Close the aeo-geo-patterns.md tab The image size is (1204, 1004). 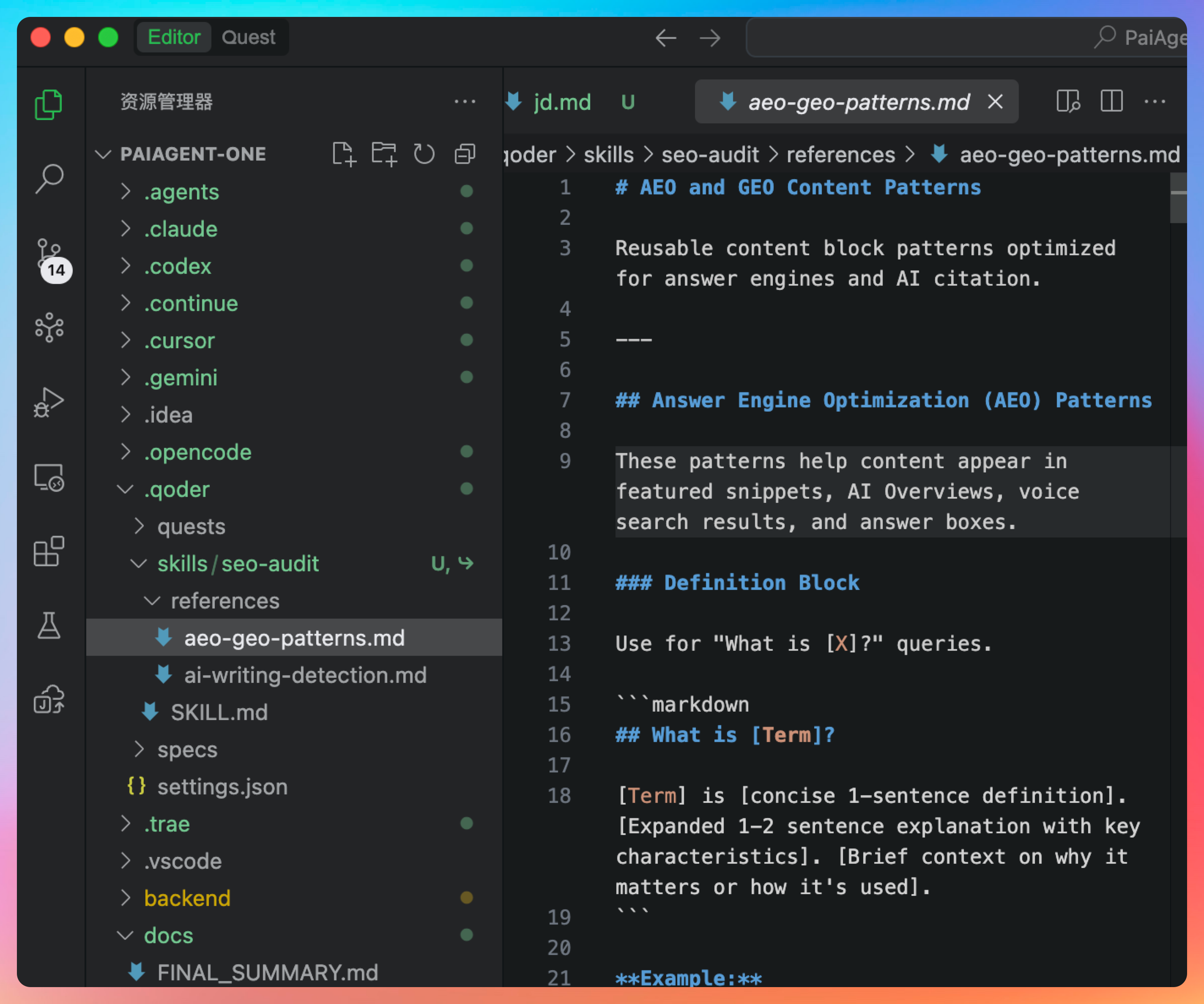[995, 102]
